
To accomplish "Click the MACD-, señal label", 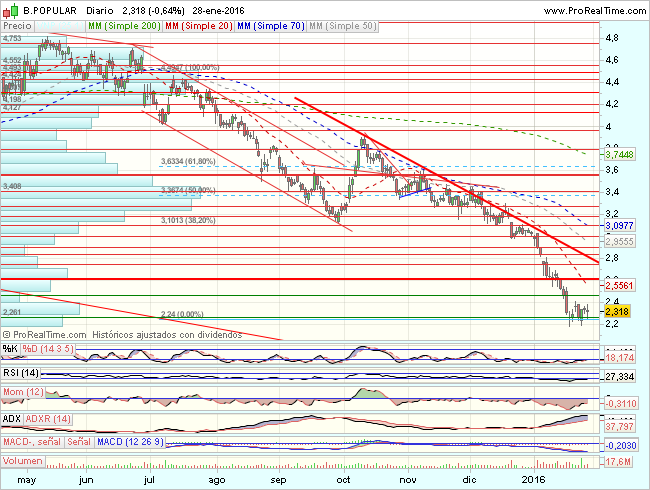I will 32,442.
